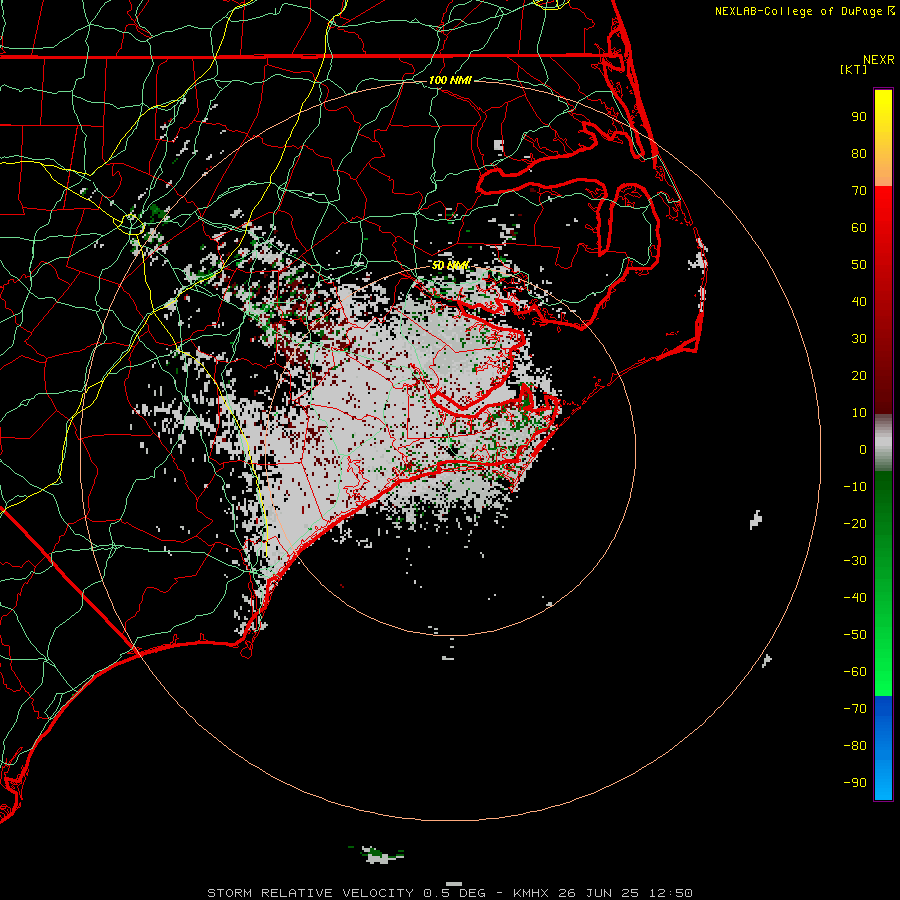Click the 50 NMI range ring label
Screen dimensions: 900x900
pyautogui.click(x=451, y=265)
